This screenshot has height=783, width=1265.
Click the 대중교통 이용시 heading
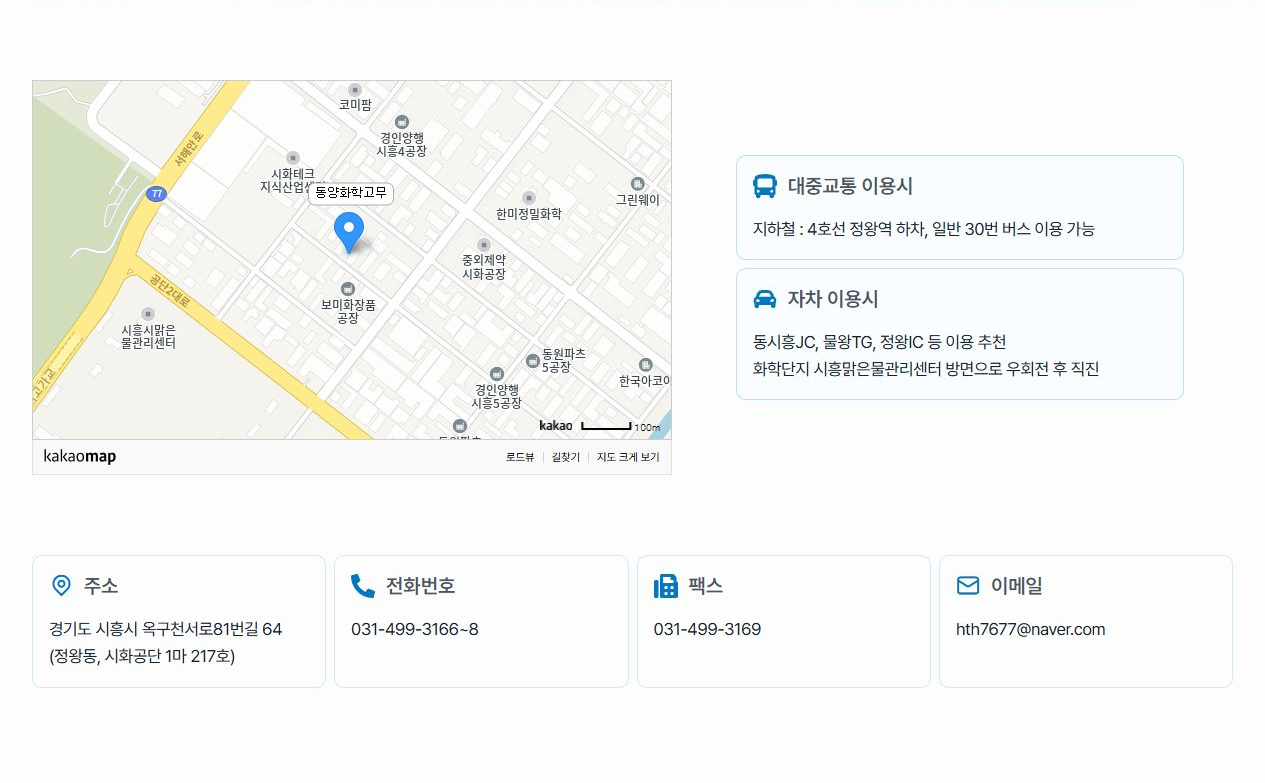(x=850, y=186)
